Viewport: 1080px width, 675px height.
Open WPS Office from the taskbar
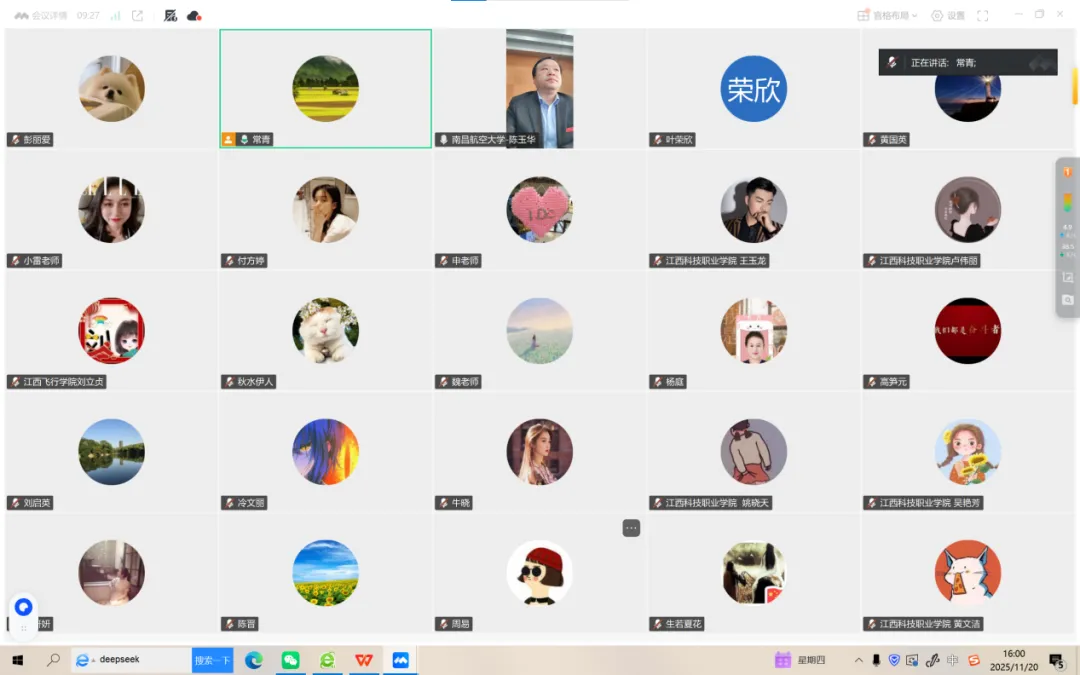point(364,661)
